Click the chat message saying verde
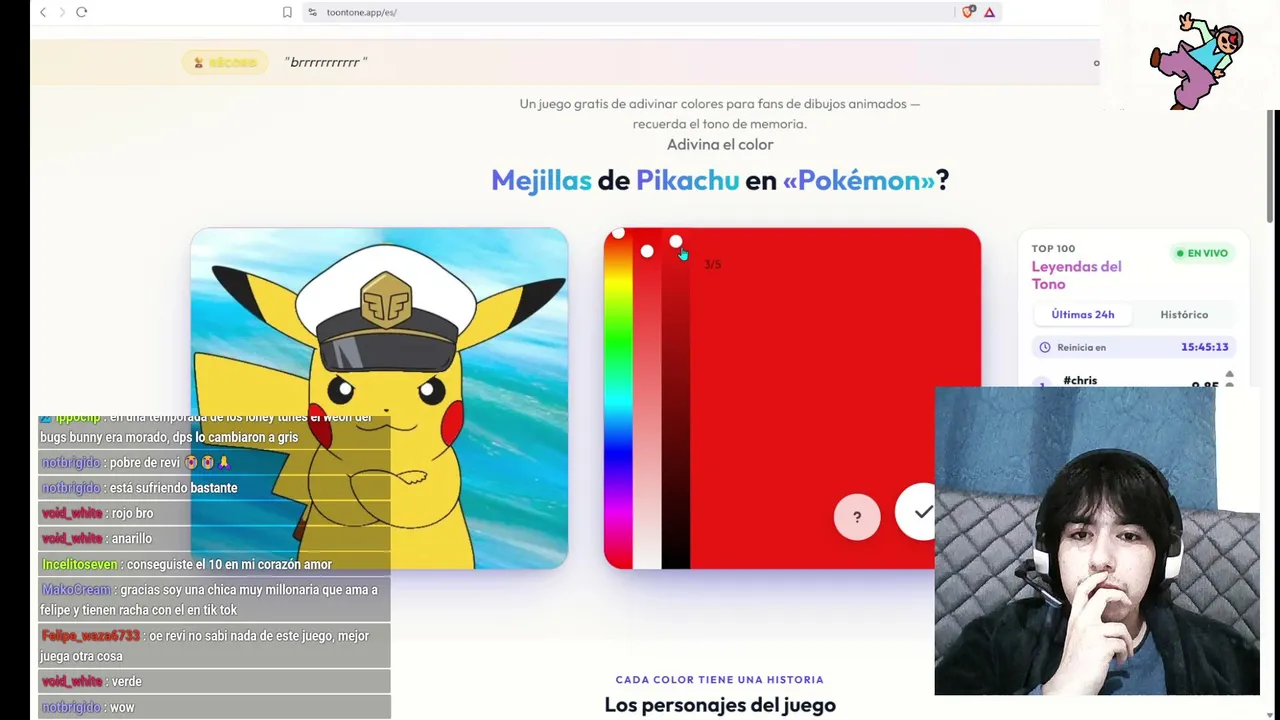The height and width of the screenshot is (720, 1280). 214,682
